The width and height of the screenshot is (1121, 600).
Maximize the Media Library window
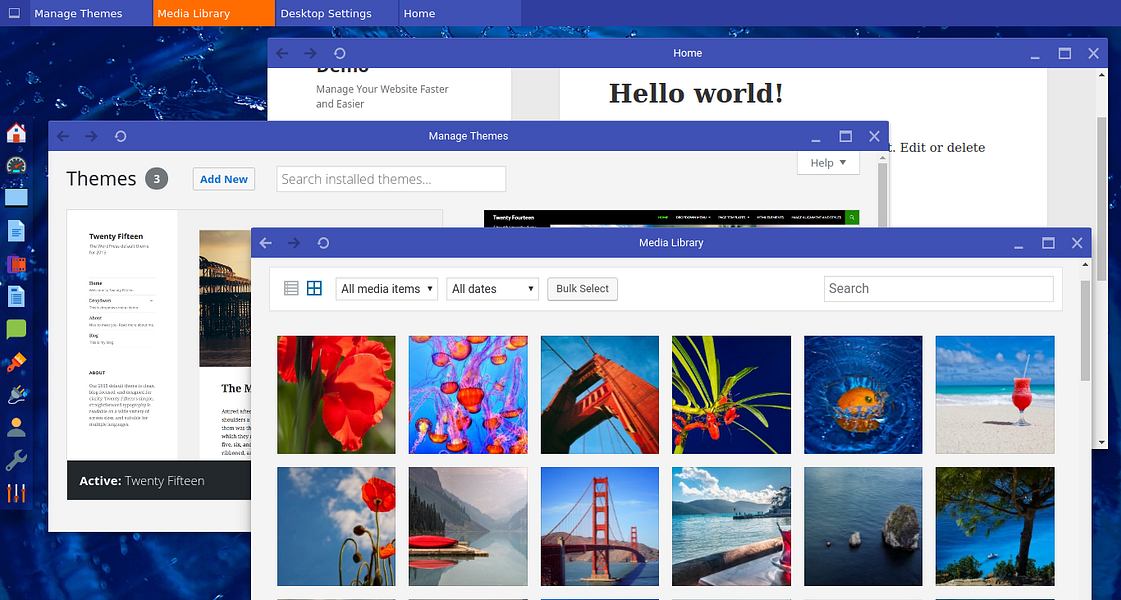(x=1048, y=243)
